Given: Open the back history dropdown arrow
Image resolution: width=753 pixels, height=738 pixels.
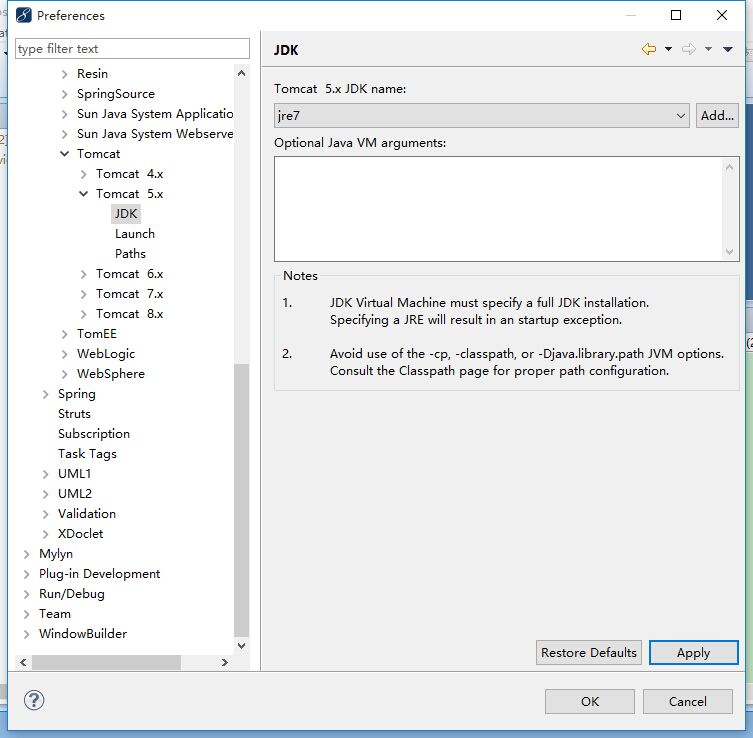Looking at the screenshot, I should tap(668, 48).
